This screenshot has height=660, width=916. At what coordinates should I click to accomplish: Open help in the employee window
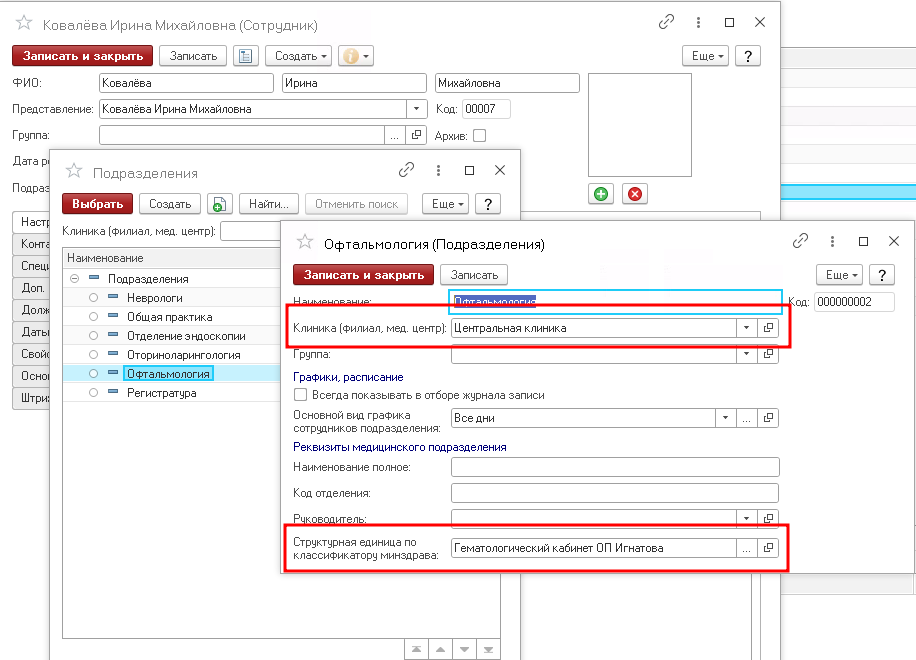point(748,56)
